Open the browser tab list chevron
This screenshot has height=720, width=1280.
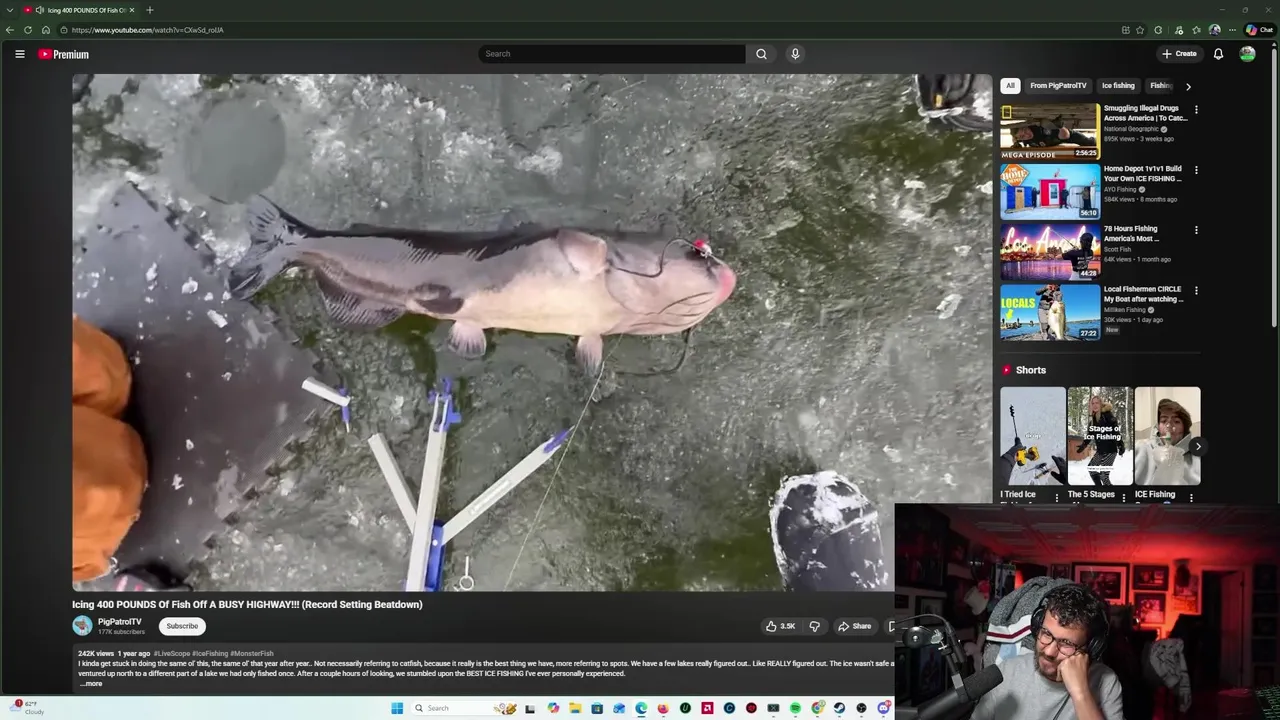(x=10, y=10)
